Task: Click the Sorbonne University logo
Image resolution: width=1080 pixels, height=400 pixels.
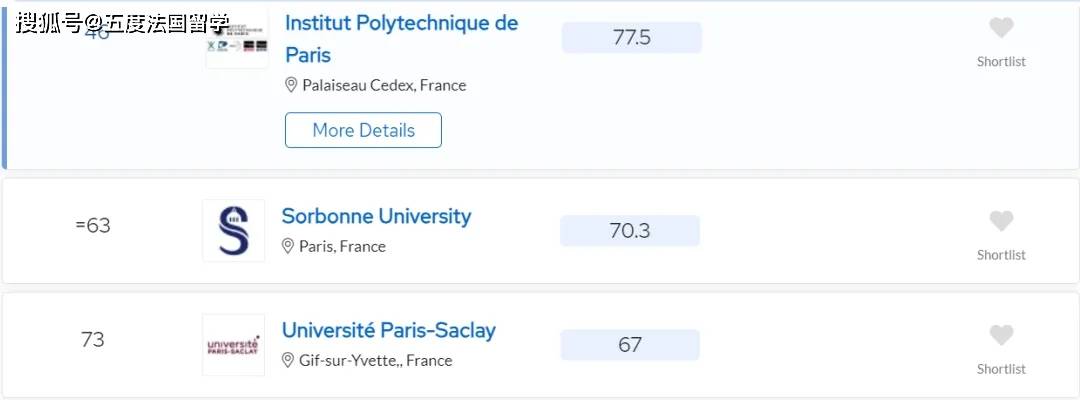Action: coord(233,231)
